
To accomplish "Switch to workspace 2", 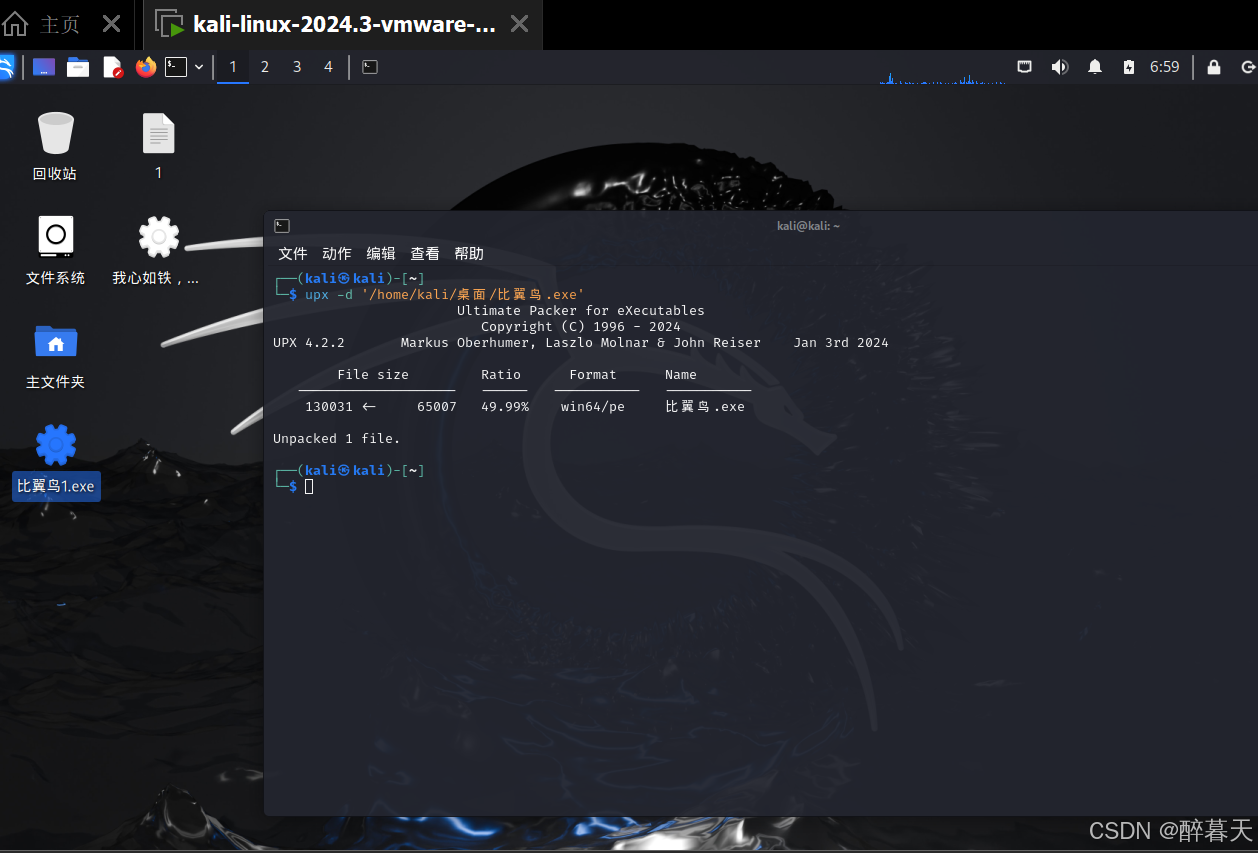I will click(265, 67).
